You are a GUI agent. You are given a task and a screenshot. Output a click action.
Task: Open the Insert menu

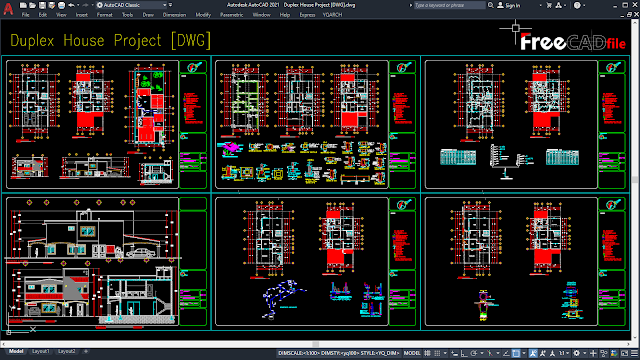(x=81, y=15)
